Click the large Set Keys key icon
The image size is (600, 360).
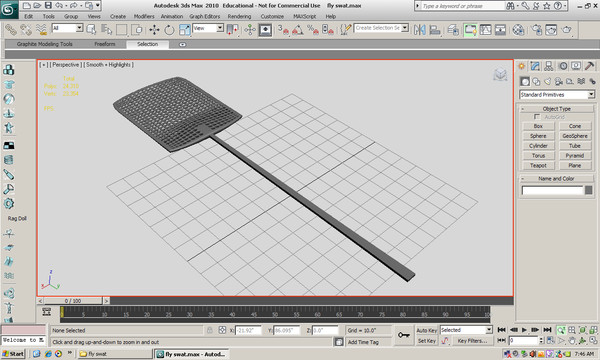tap(404, 335)
